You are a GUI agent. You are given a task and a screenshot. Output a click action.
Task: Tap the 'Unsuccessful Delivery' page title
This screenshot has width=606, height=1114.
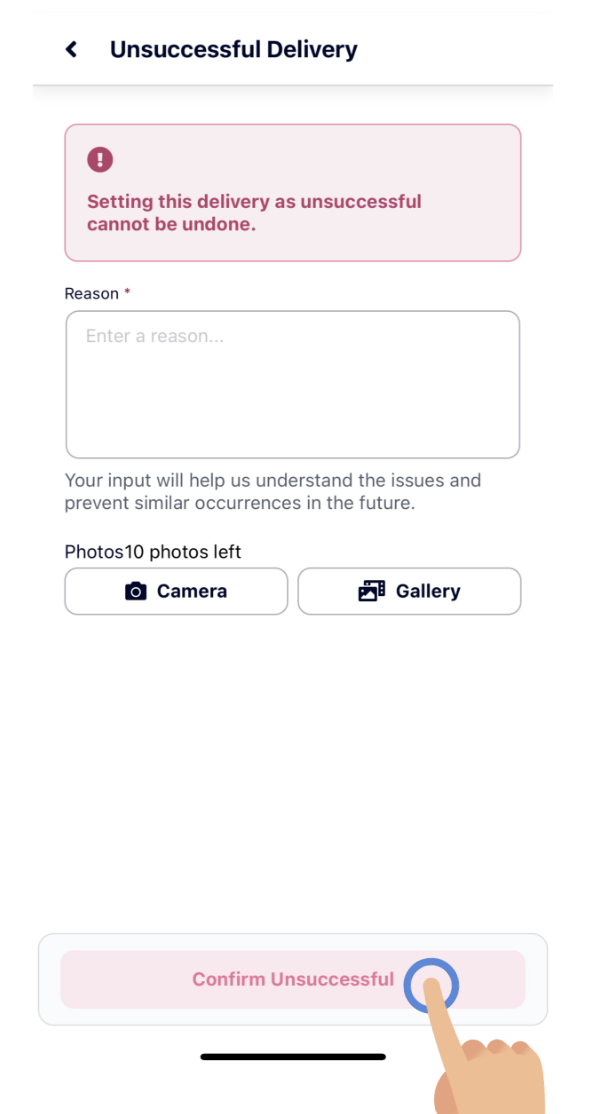pos(234,49)
